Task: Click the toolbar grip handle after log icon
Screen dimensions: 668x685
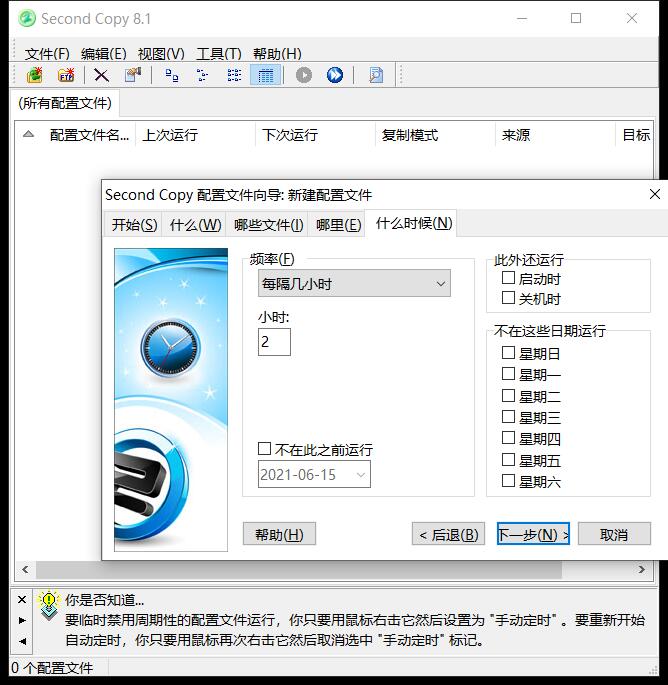Action: click(400, 75)
